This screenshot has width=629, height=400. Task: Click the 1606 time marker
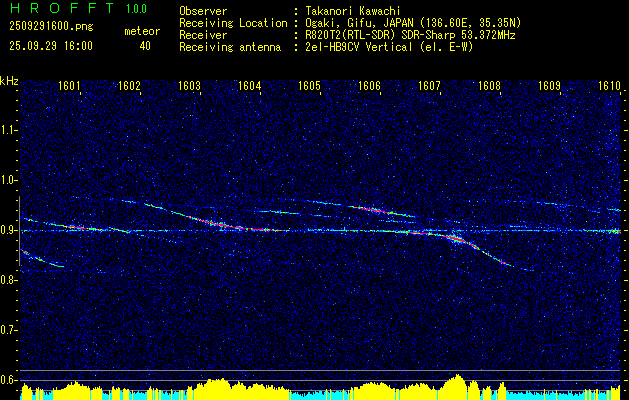click(369, 85)
